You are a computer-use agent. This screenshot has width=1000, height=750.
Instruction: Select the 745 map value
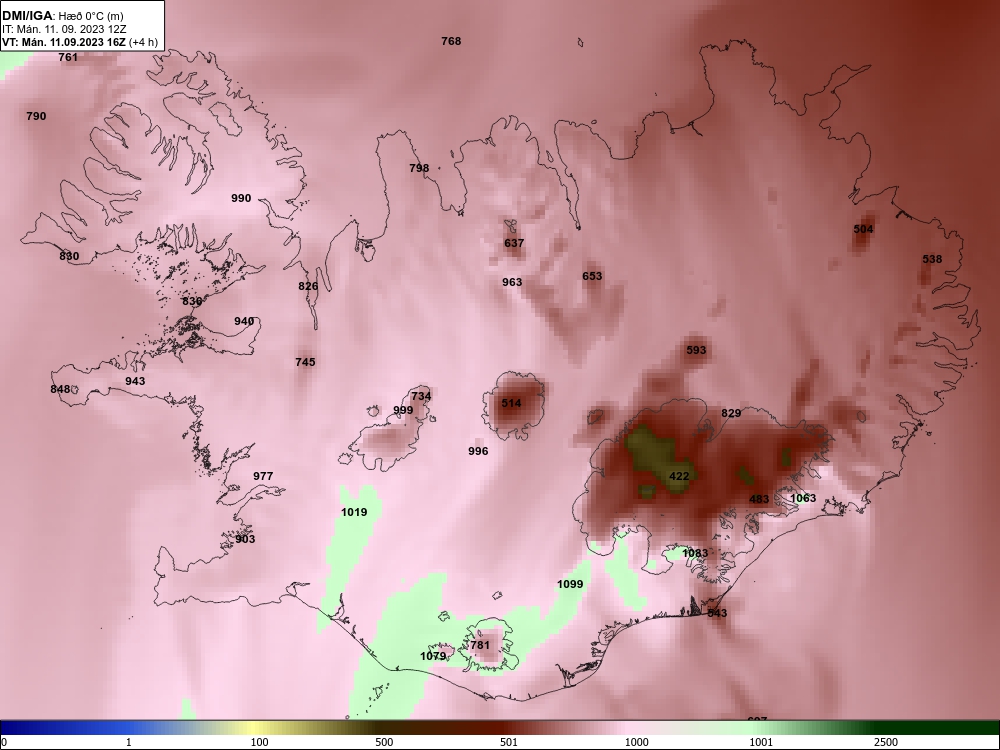click(x=305, y=362)
